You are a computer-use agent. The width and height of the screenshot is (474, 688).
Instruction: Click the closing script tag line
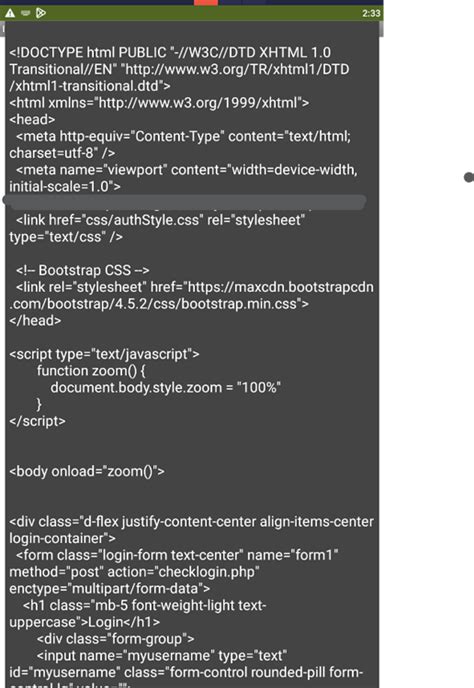pyautogui.click(x=37, y=421)
